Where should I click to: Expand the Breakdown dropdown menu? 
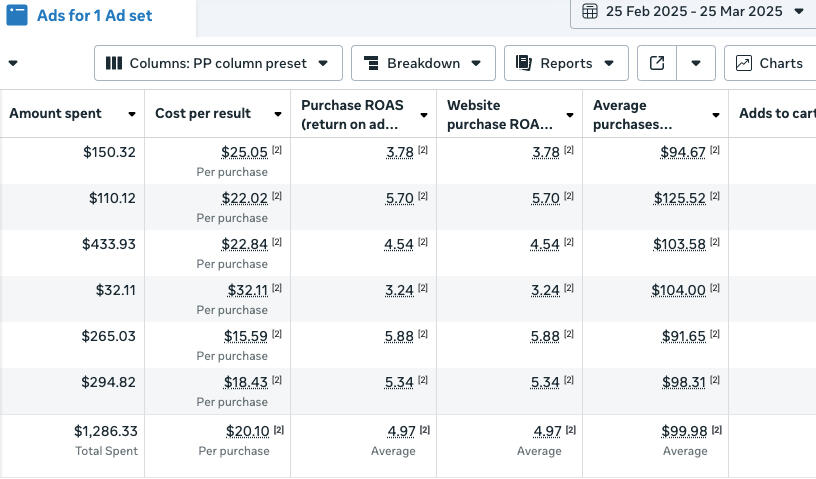(x=476, y=63)
